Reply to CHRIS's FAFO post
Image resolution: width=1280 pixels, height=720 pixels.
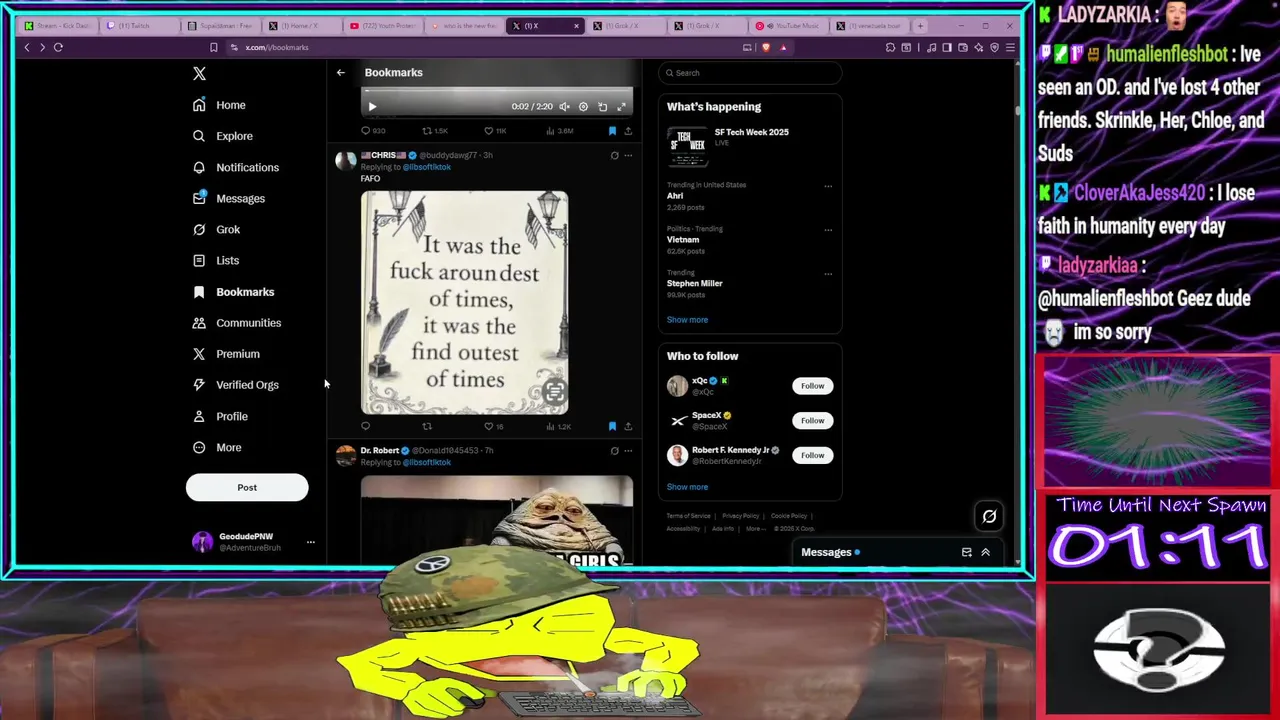tap(365, 426)
